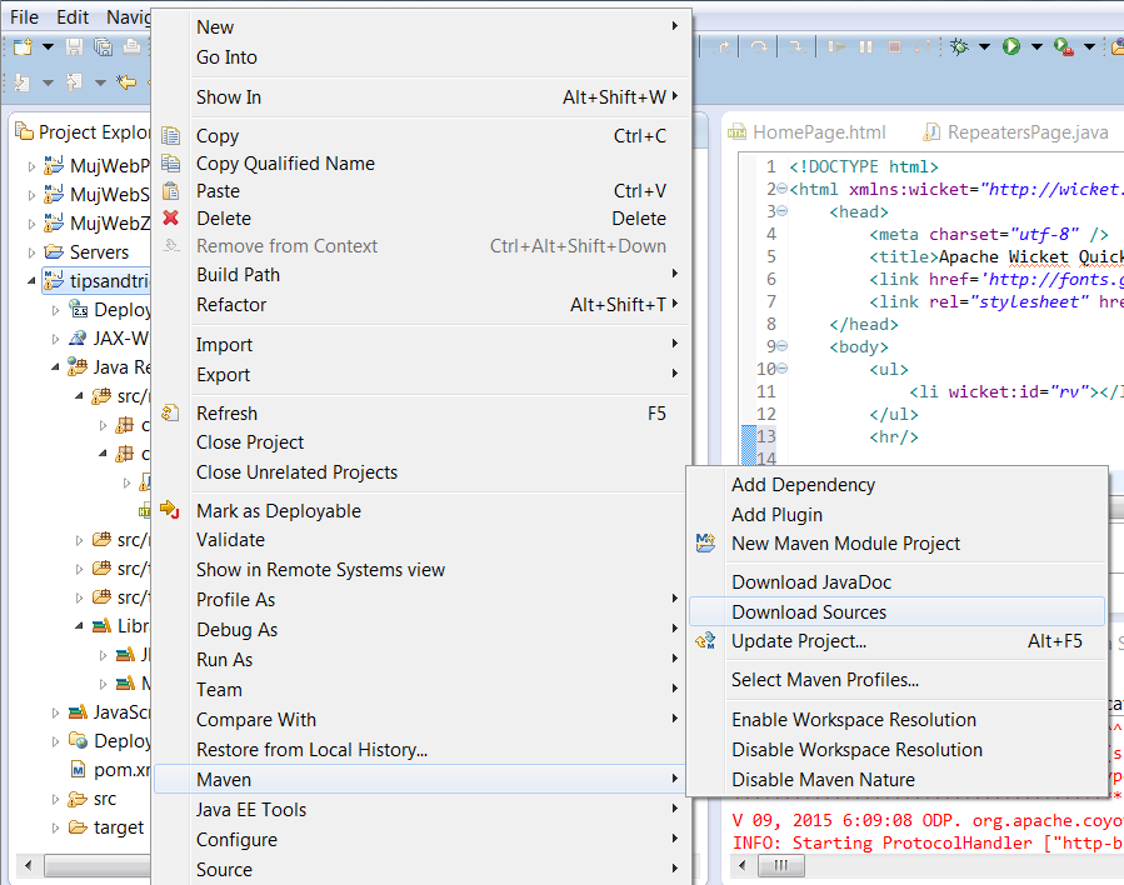Click the green Run button icon

point(1011,47)
